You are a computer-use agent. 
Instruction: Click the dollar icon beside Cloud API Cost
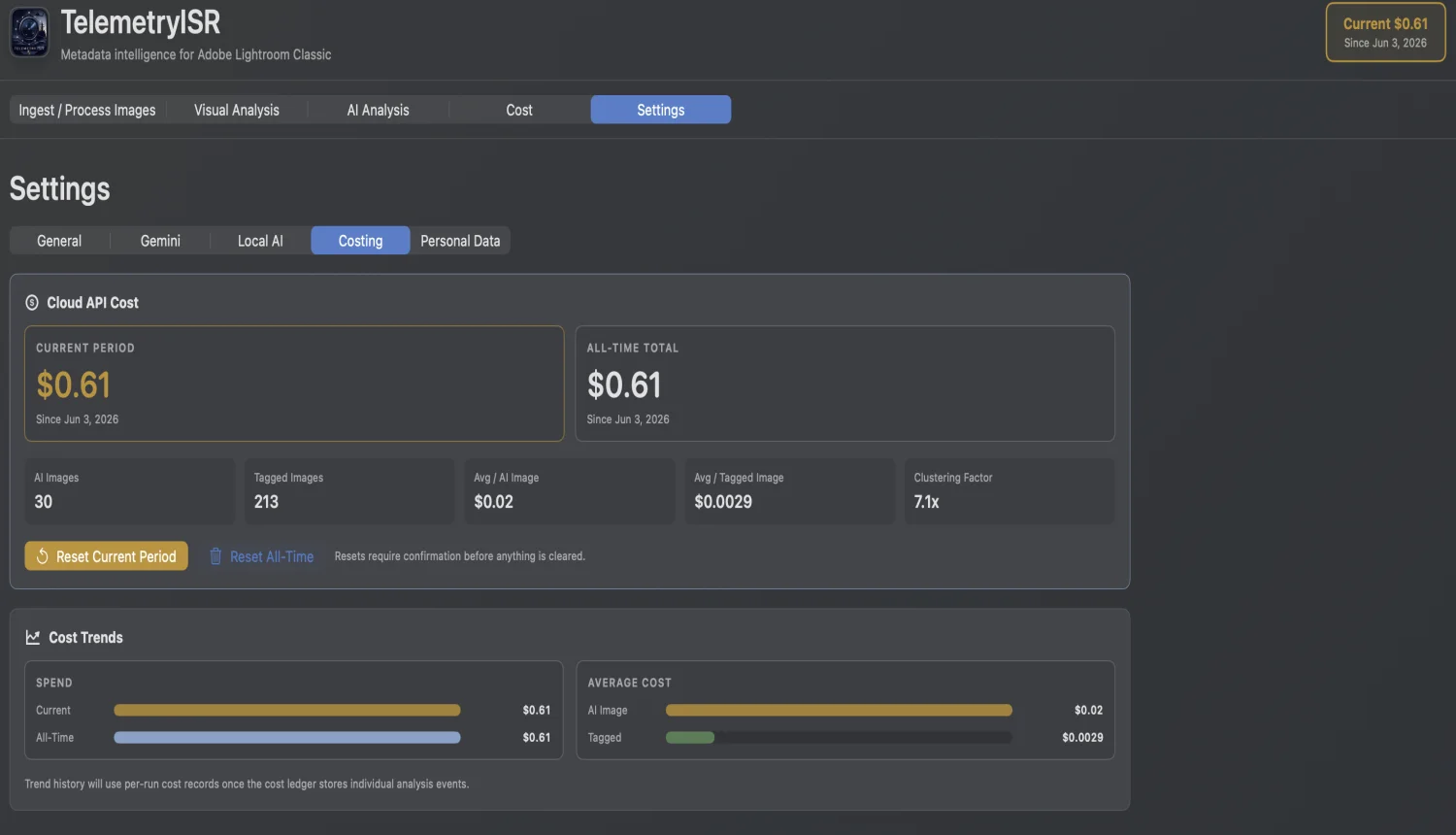click(32, 303)
